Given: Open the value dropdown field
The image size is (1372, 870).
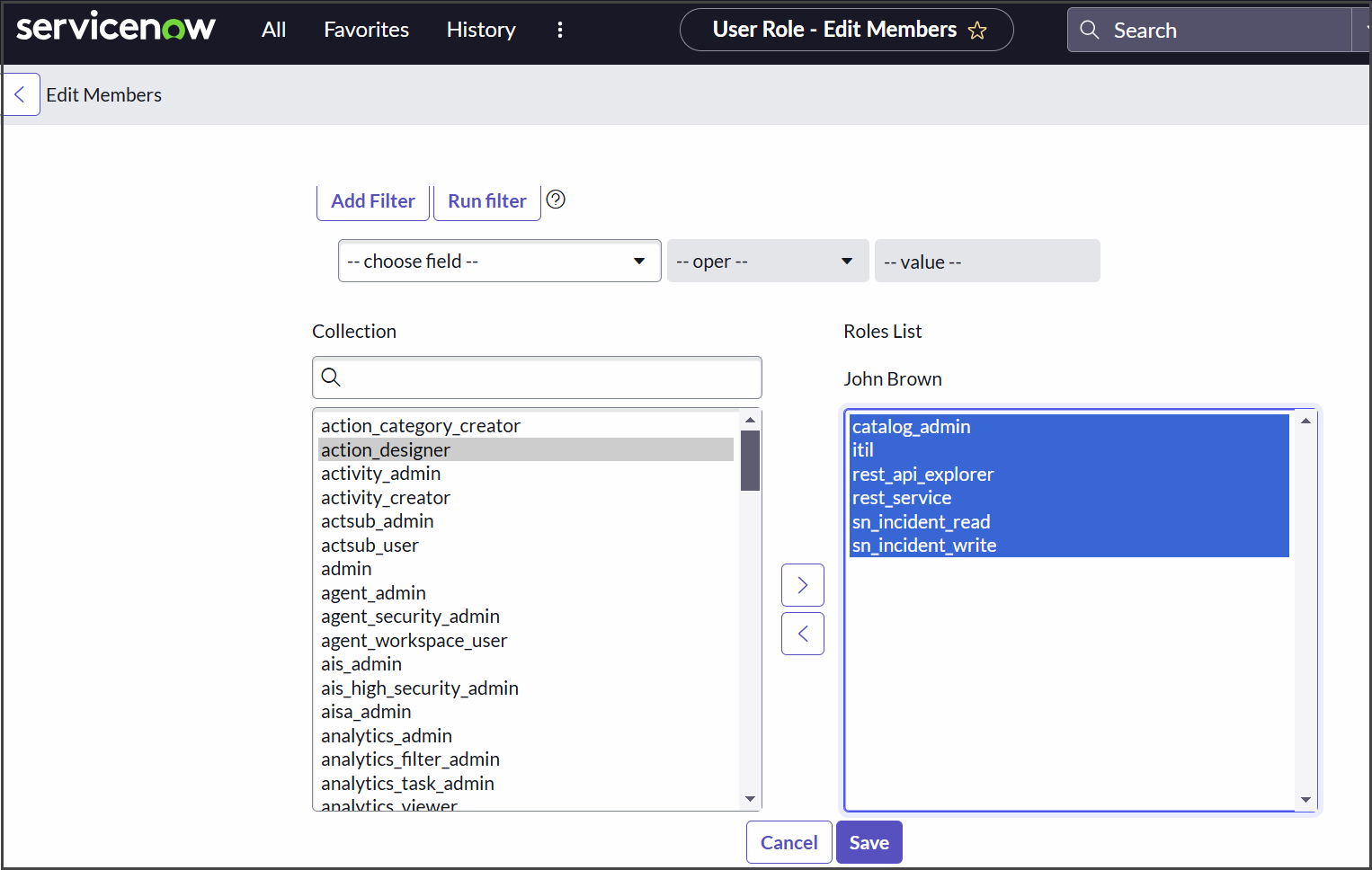Looking at the screenshot, I should [x=986, y=262].
